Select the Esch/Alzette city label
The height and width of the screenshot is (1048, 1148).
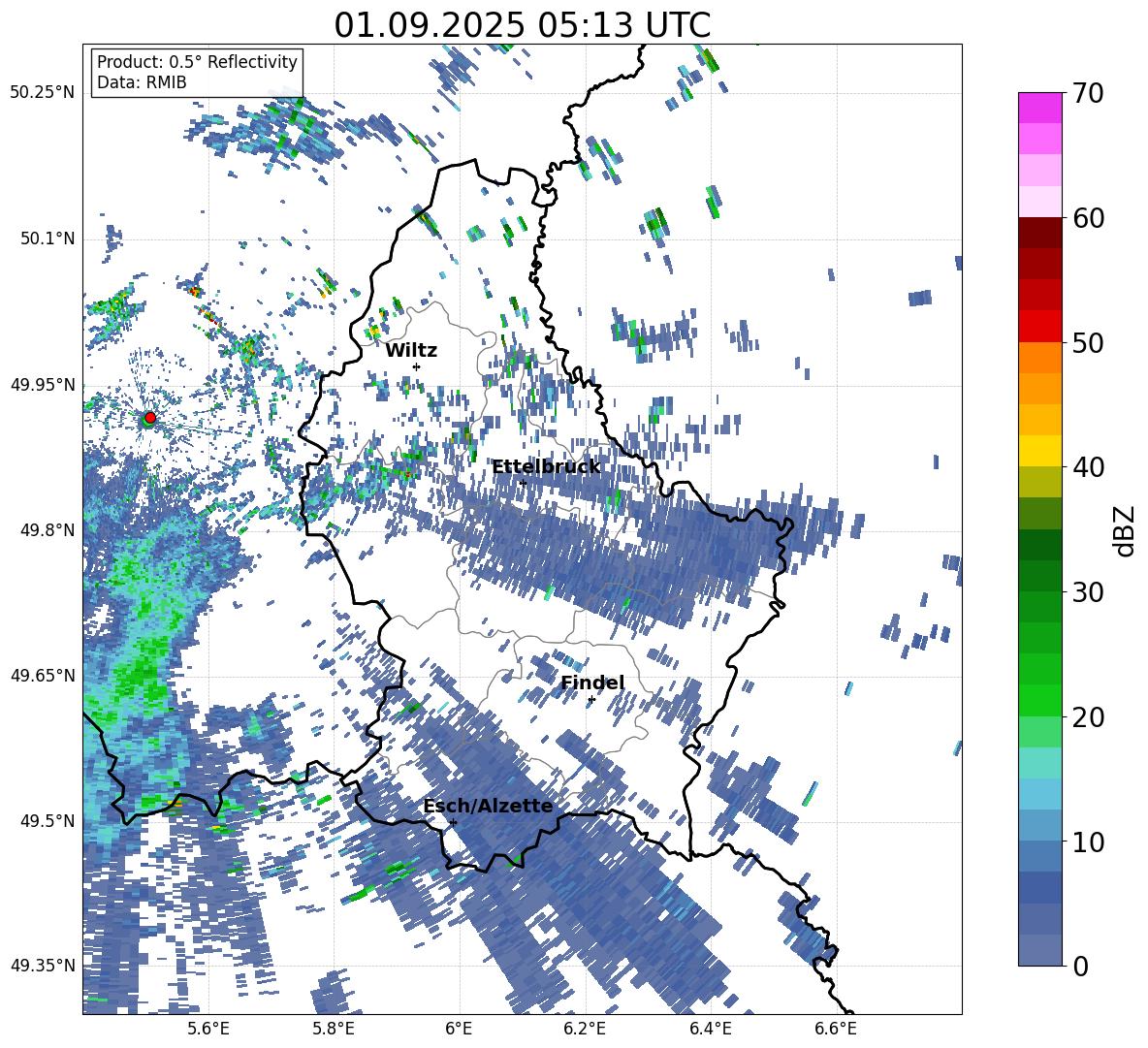pos(489,807)
